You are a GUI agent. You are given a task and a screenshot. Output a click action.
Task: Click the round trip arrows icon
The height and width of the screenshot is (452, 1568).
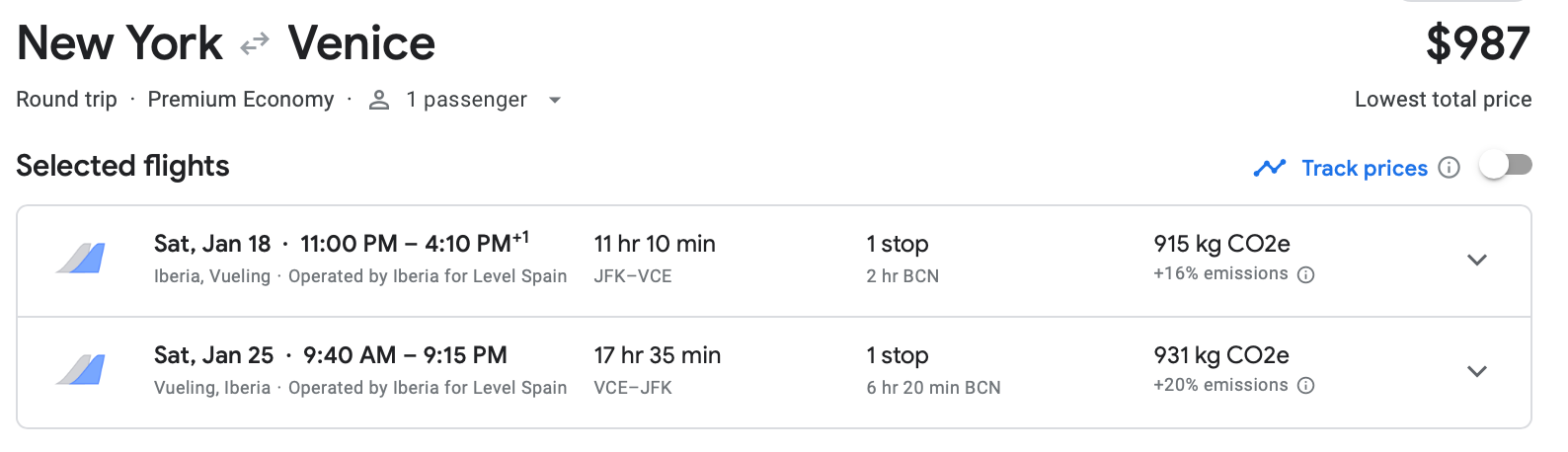tap(255, 43)
